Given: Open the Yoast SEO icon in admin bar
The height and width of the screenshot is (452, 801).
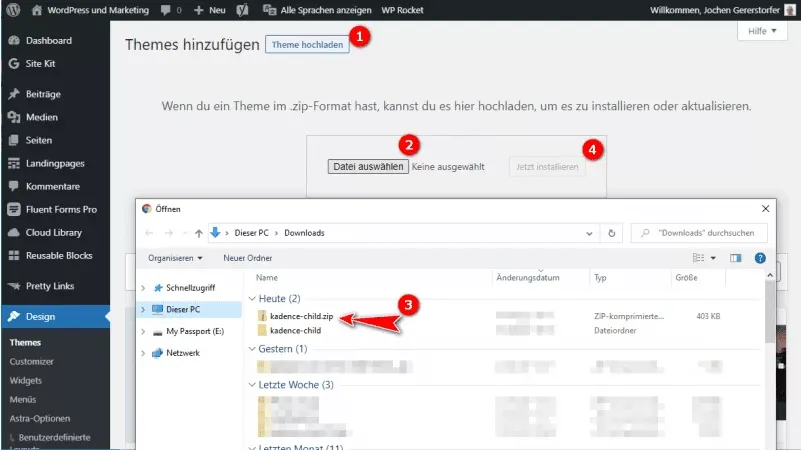Looking at the screenshot, I should point(243,10).
